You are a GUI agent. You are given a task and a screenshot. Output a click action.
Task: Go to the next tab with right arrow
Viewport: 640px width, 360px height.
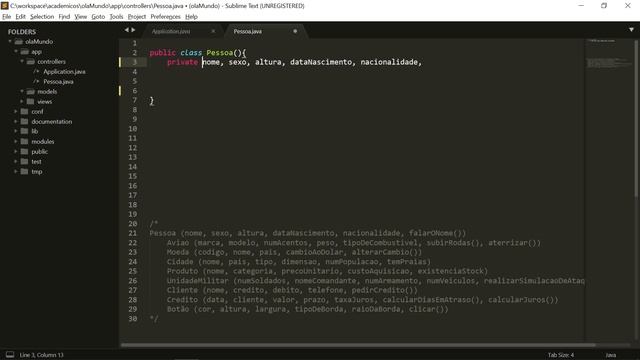tap(133, 30)
